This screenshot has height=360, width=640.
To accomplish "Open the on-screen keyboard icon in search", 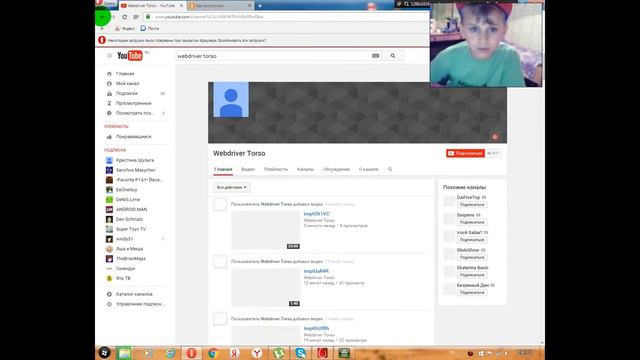I will click(376, 56).
